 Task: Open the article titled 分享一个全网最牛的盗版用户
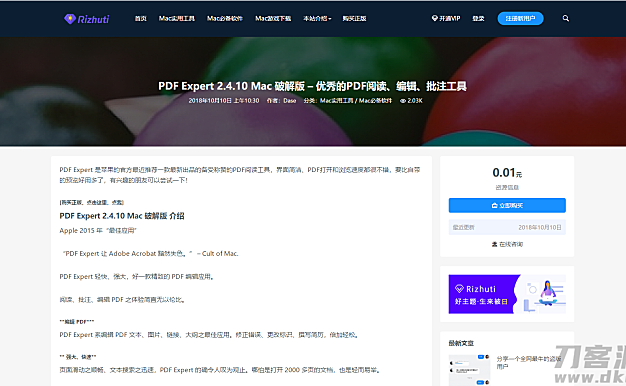(529, 362)
